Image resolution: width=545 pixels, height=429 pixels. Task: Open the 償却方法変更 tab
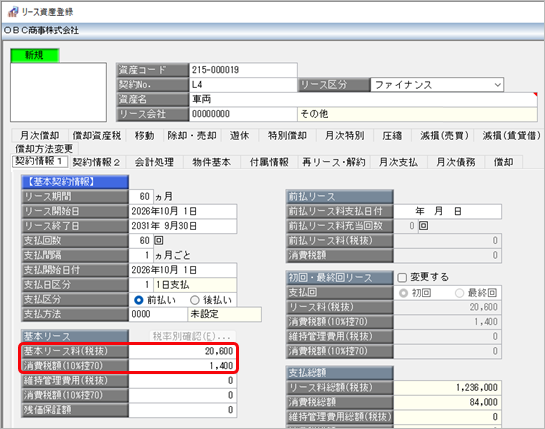coord(44,149)
